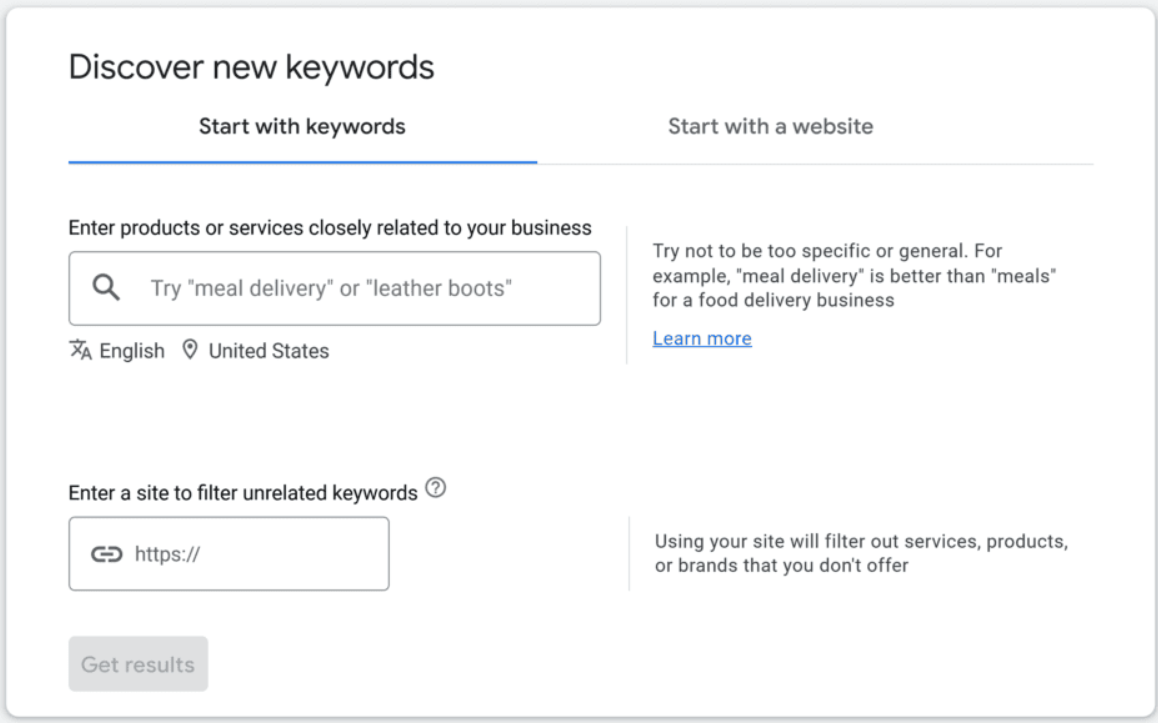
Task: Click the 'Try not to be too specific' tip
Action: [x=855, y=275]
